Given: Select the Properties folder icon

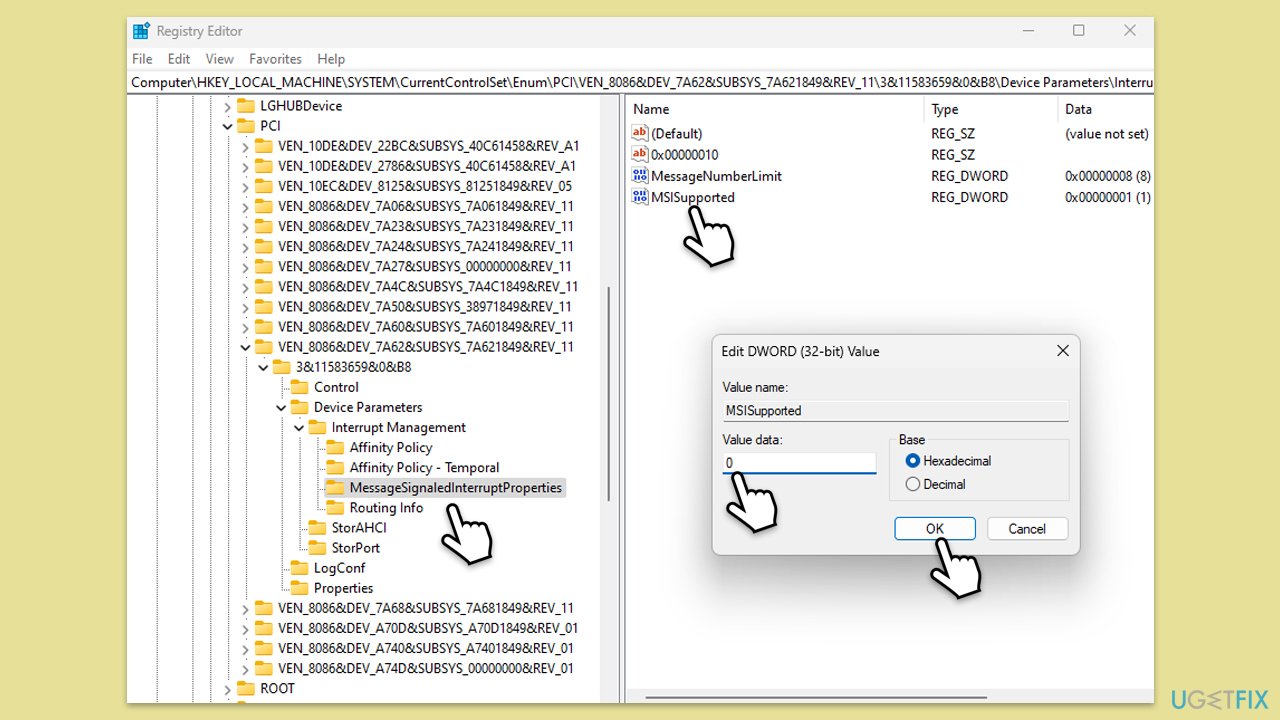Looking at the screenshot, I should (x=300, y=588).
